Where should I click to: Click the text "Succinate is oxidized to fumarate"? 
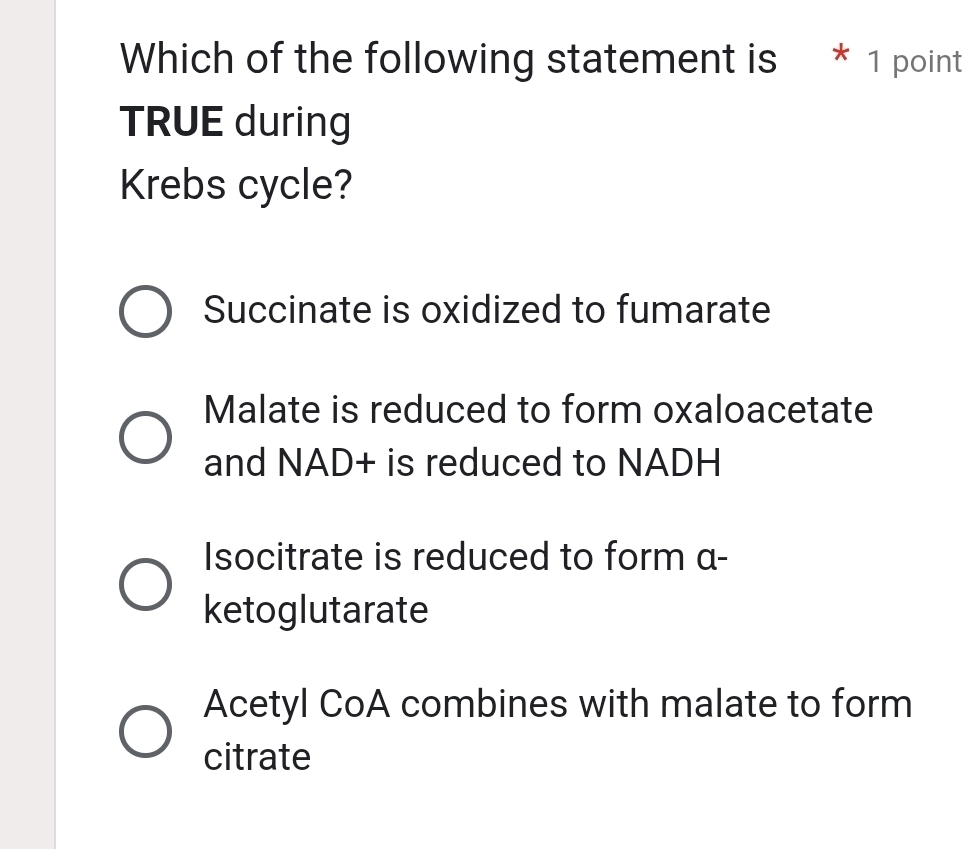tap(487, 311)
